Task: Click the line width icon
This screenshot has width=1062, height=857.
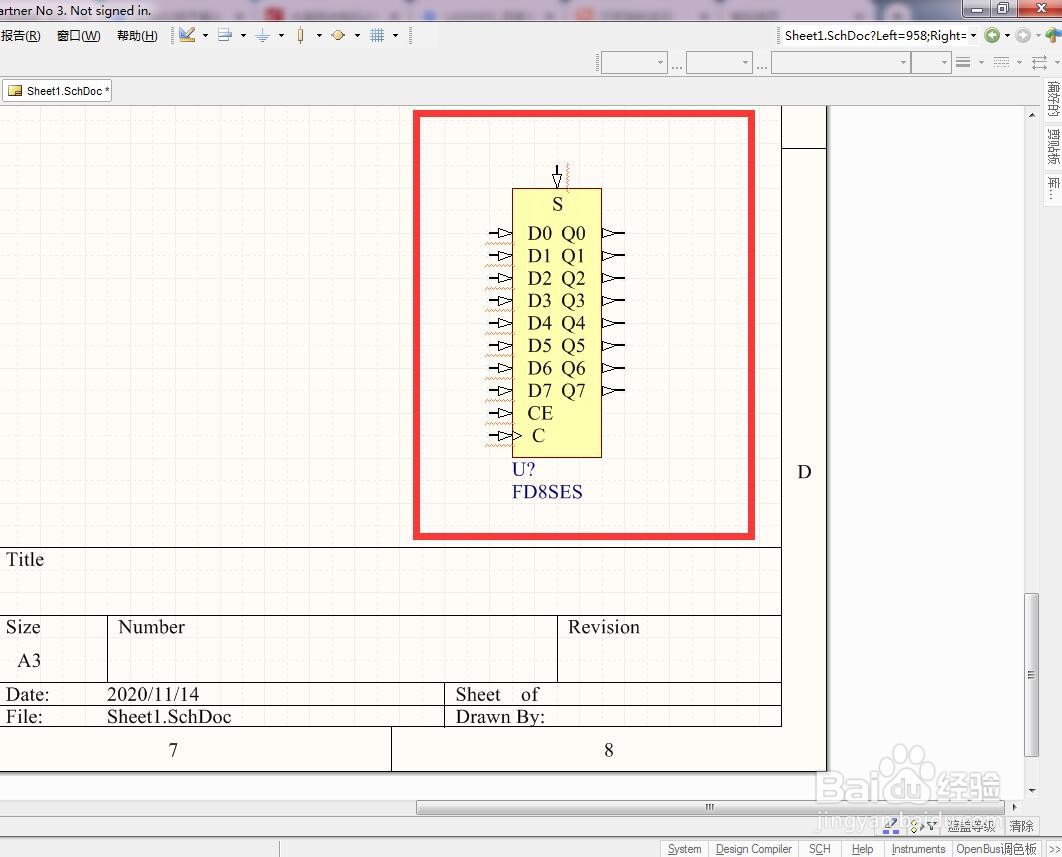Action: (962, 63)
